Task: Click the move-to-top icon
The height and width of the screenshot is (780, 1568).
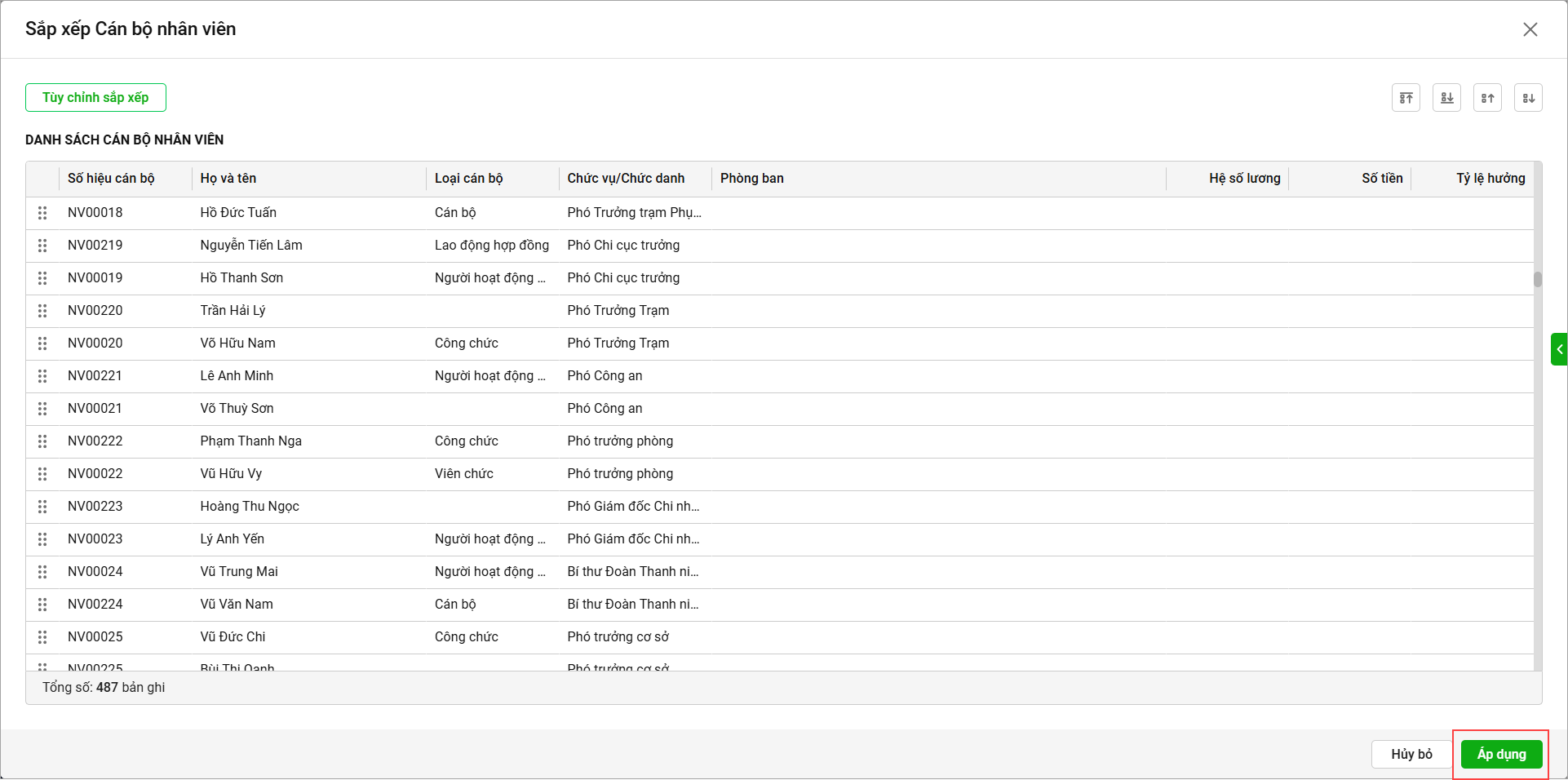Action: (1406, 98)
